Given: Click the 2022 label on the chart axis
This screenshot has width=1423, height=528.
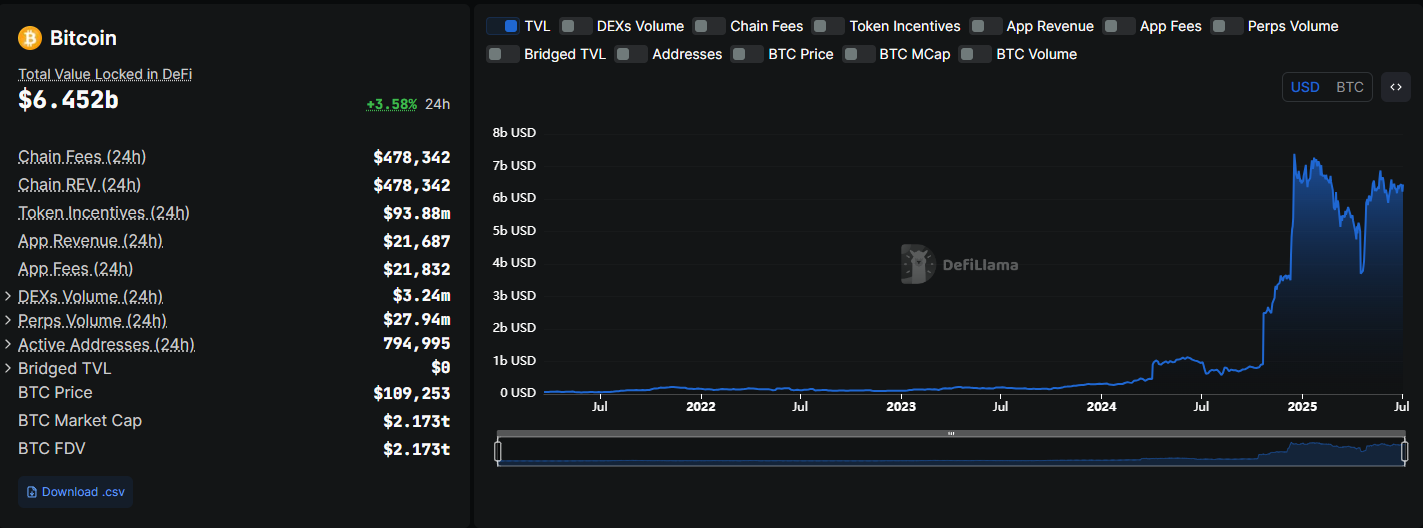Looking at the screenshot, I should pos(701,407).
